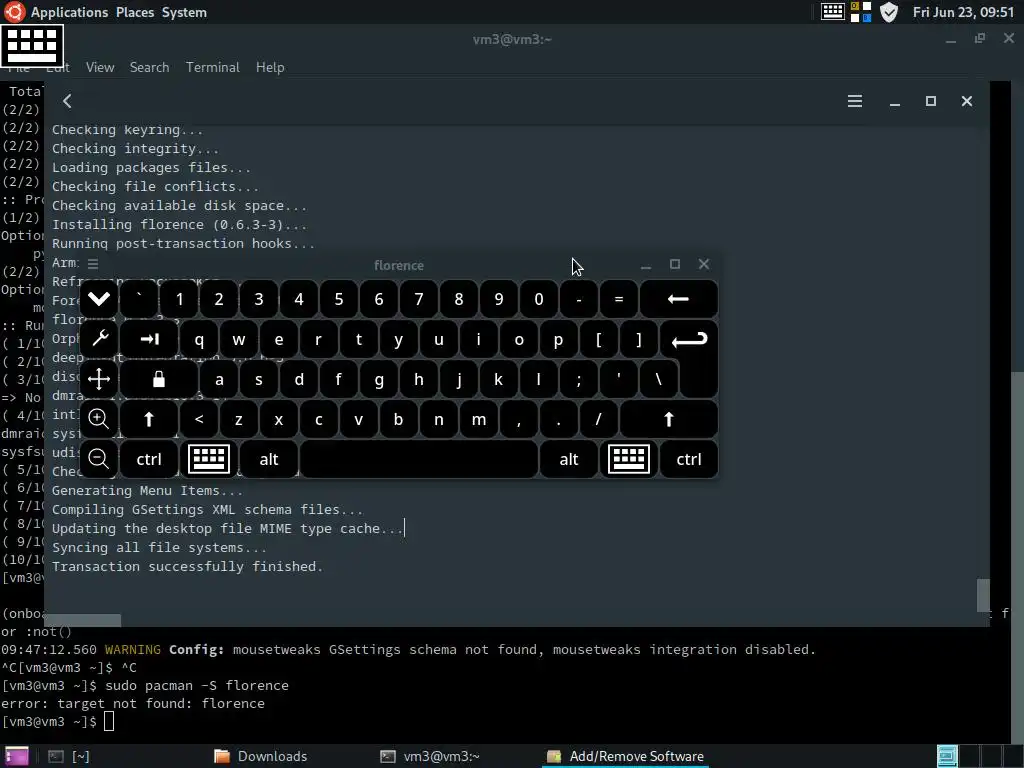Go back in Add/Remove Software
The width and height of the screenshot is (1024, 768).
(x=67, y=101)
